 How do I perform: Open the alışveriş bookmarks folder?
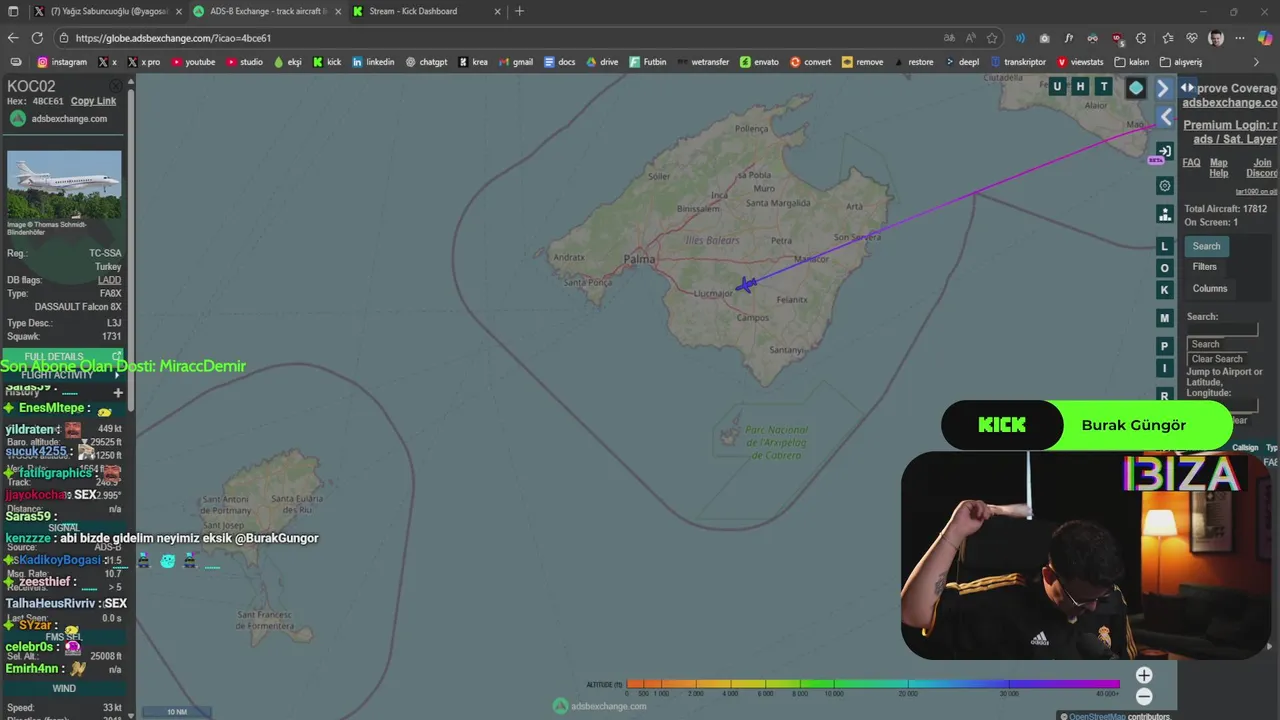point(1181,62)
